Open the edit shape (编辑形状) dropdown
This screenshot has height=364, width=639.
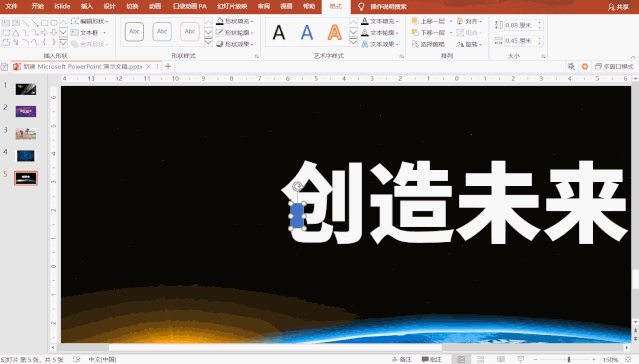click(90, 21)
